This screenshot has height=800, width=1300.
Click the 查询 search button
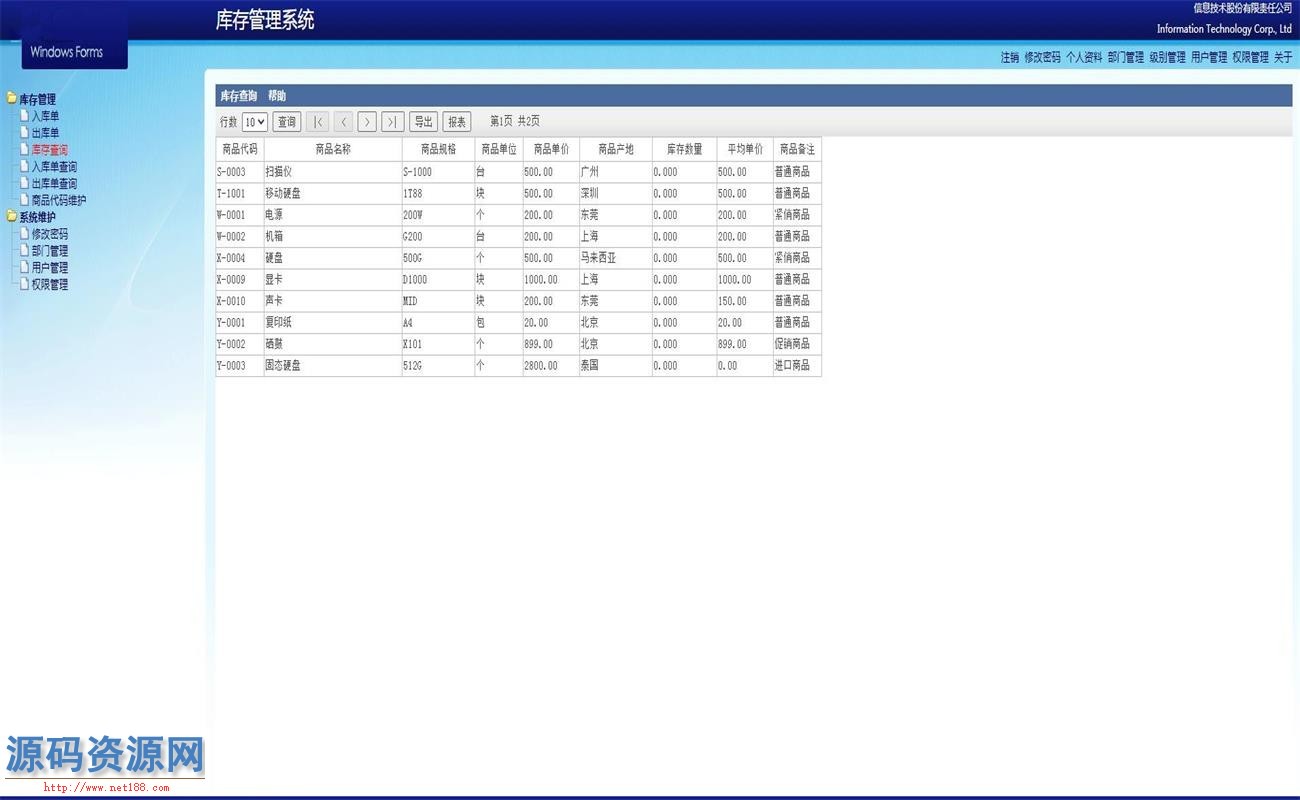coord(287,122)
